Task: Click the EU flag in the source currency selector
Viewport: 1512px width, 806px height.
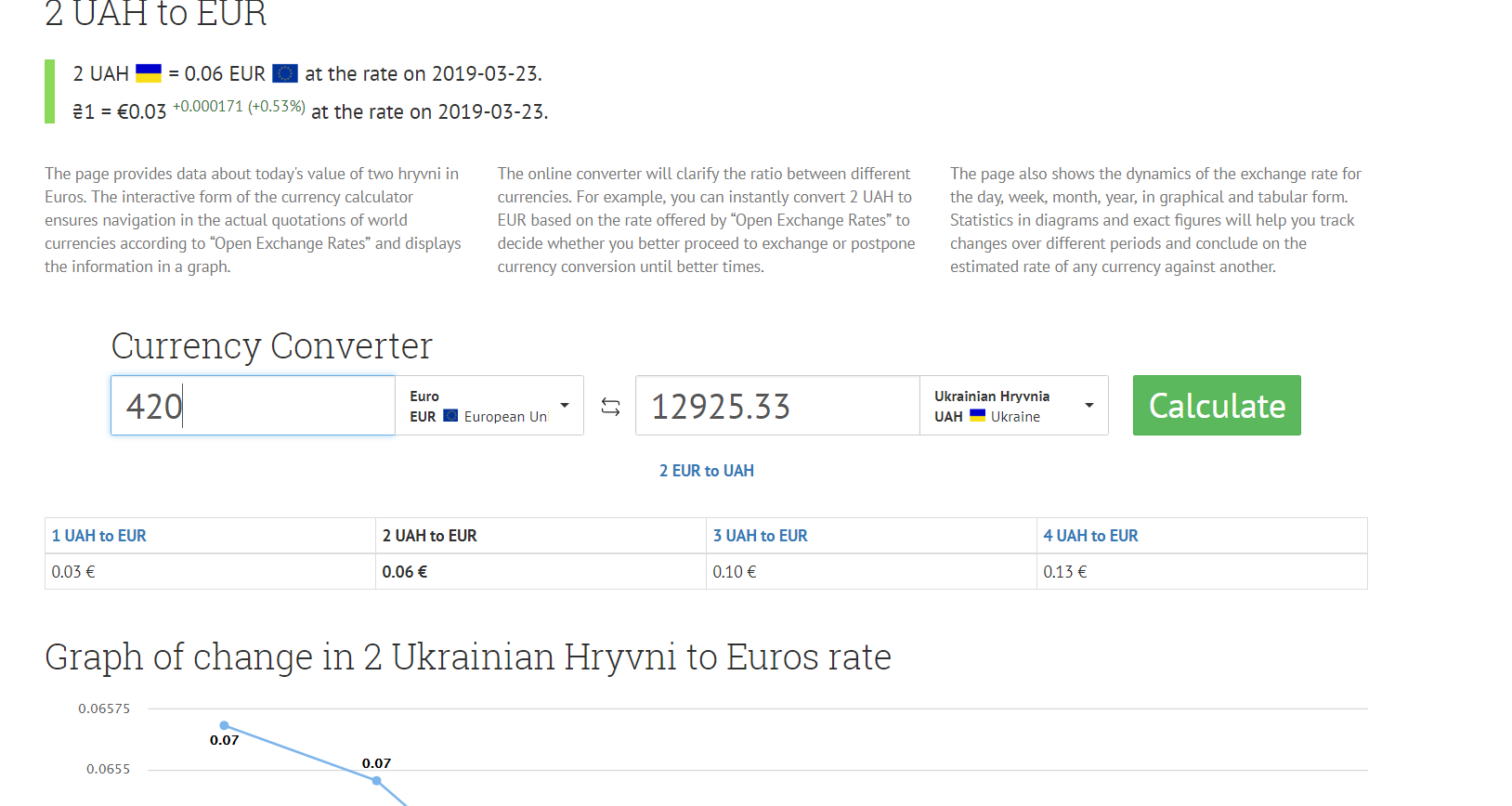Action: coord(450,416)
